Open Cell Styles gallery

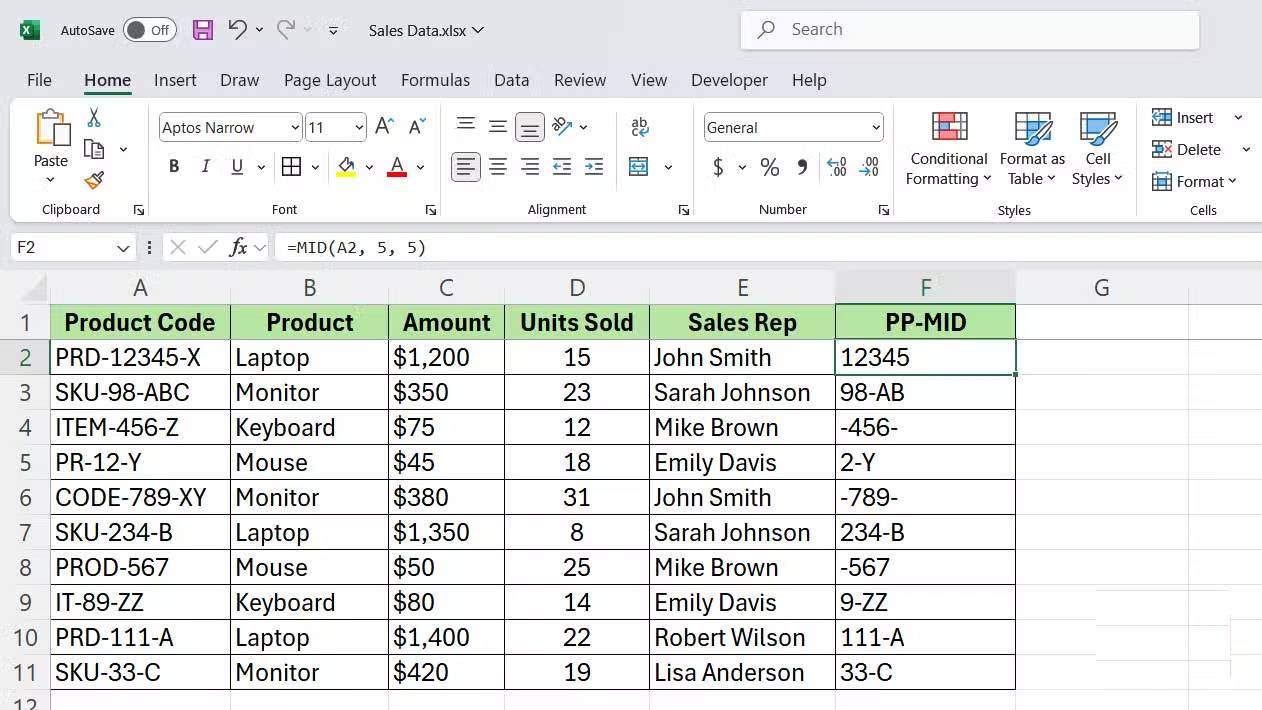point(1097,150)
